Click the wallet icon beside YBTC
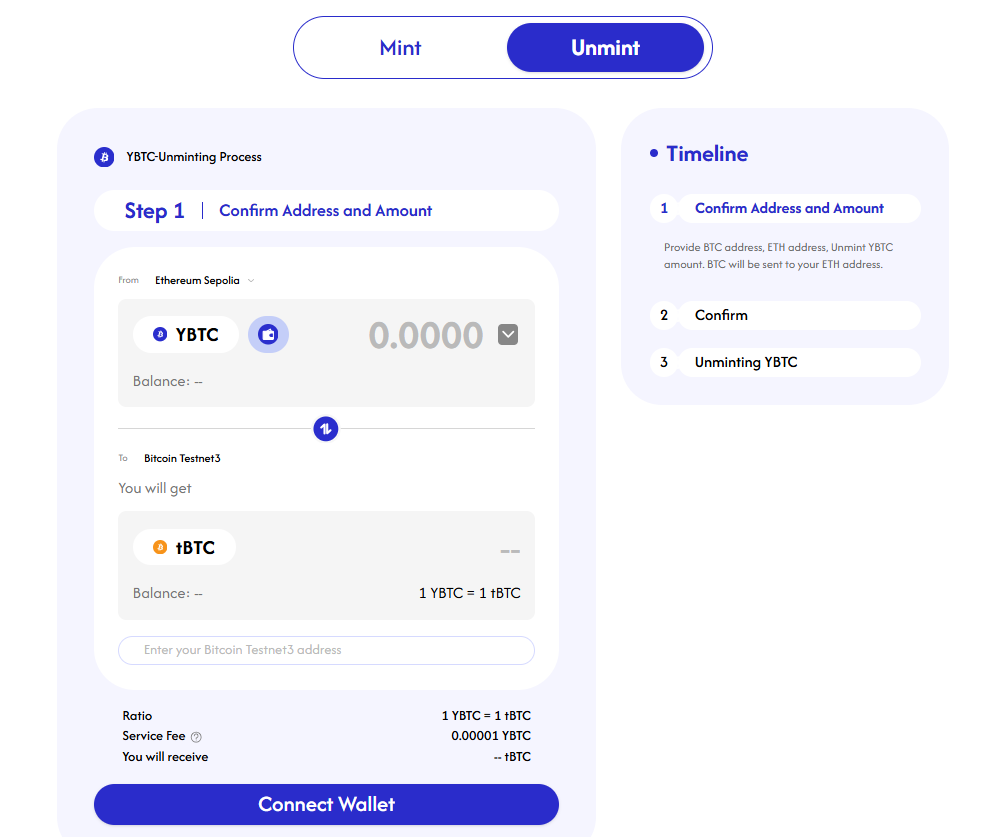The image size is (993, 837). click(x=268, y=334)
